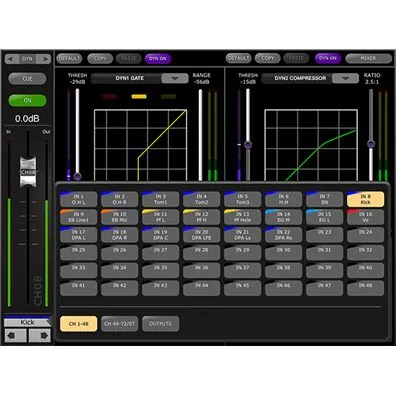396x396 pixels.
Task: Click the CH08 channel fader cap
Action: pos(28,172)
